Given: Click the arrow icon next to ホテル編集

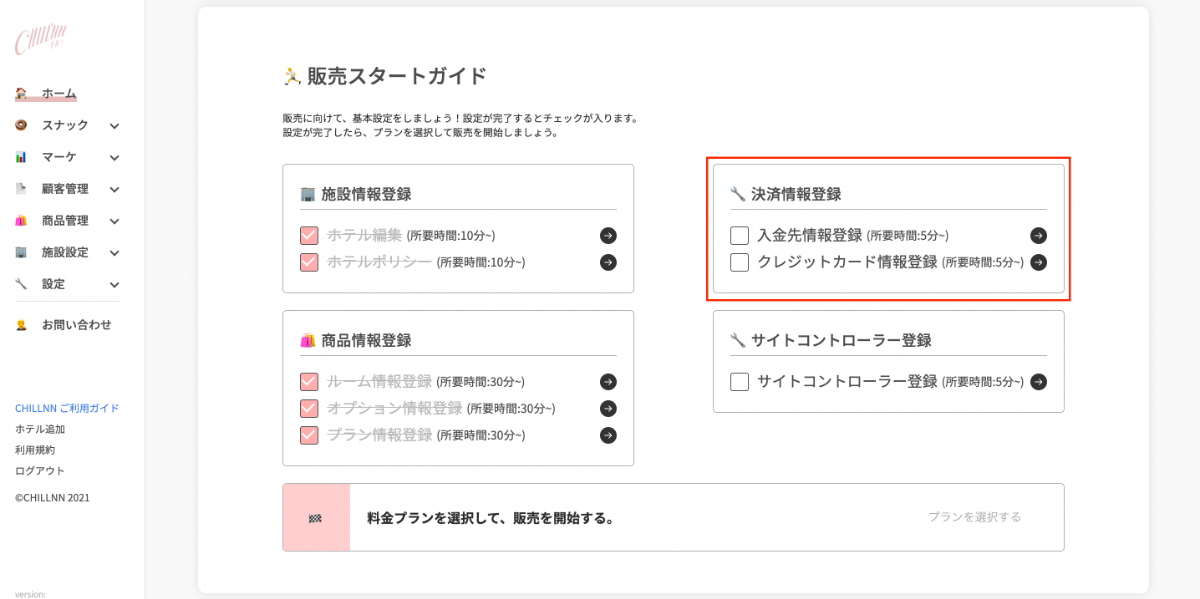Looking at the screenshot, I should [x=608, y=236].
